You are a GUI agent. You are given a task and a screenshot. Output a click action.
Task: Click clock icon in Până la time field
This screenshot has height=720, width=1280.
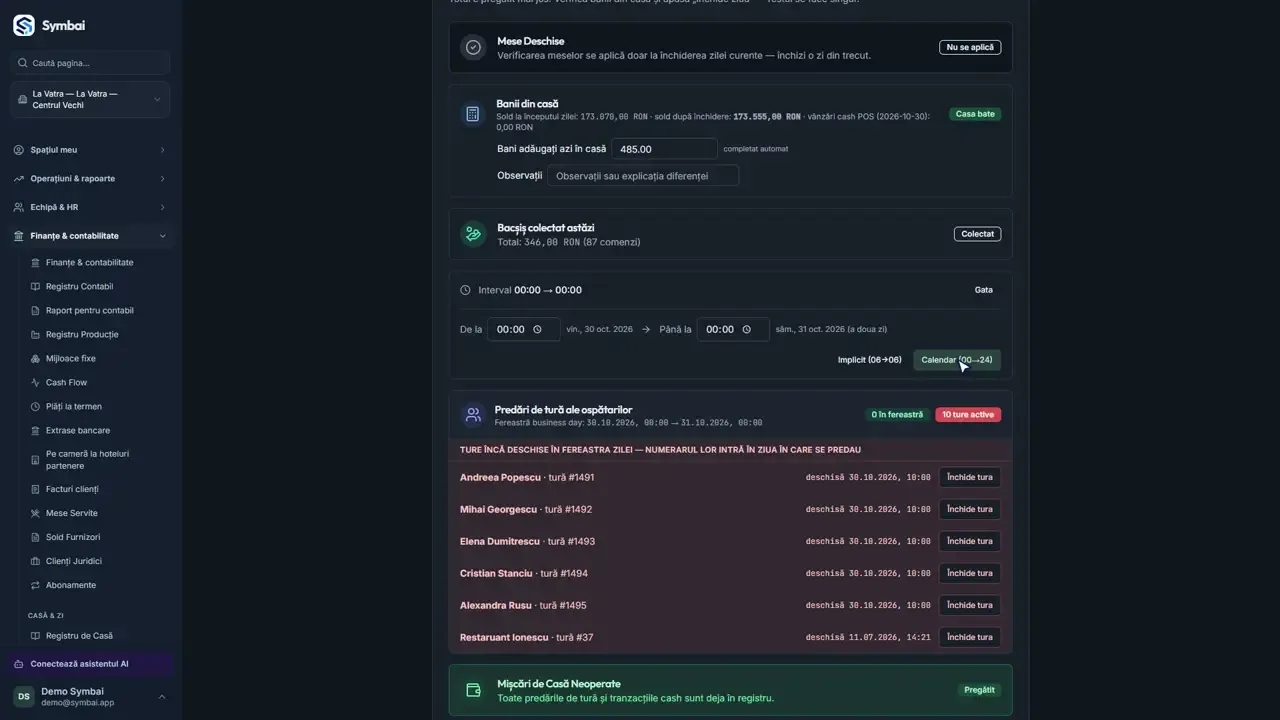747,329
